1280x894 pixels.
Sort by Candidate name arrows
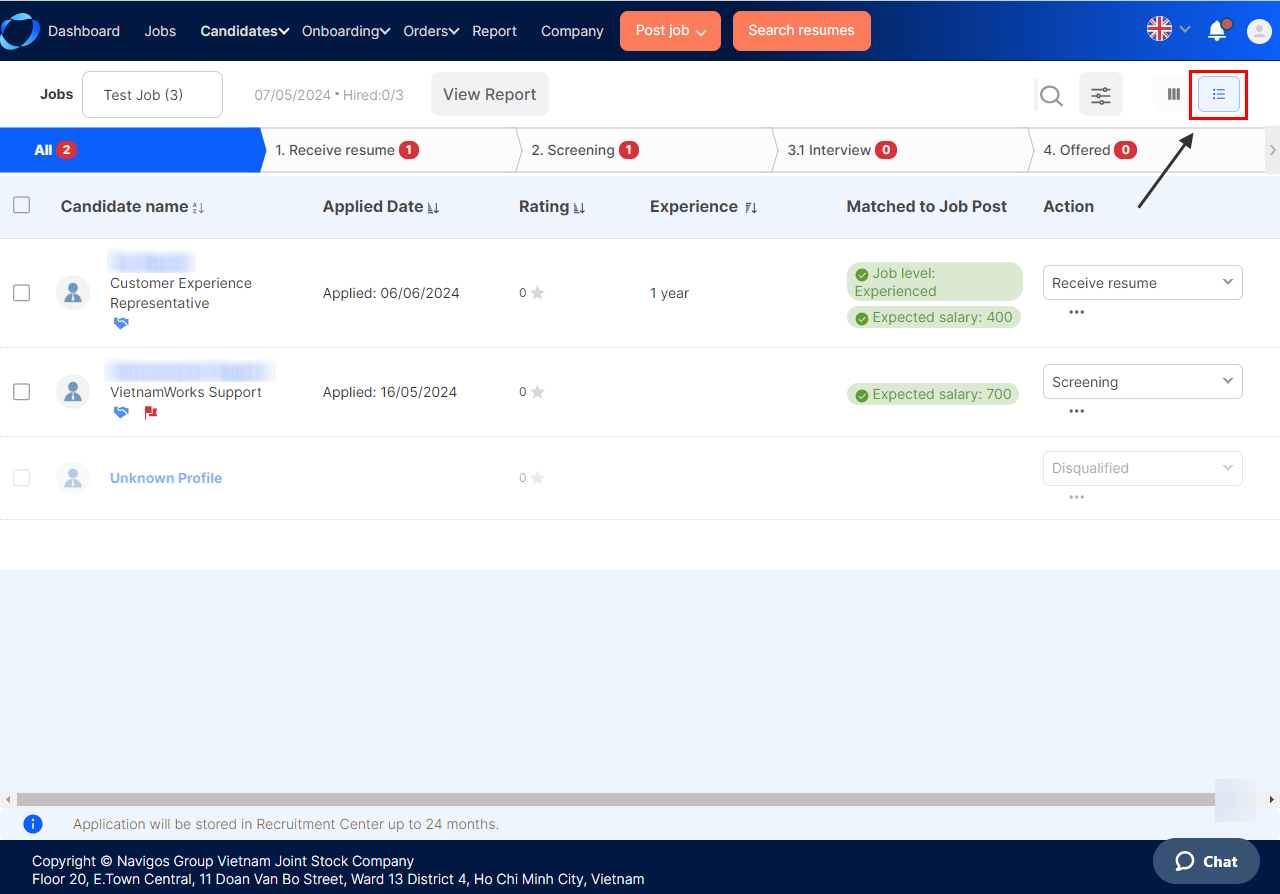click(198, 207)
